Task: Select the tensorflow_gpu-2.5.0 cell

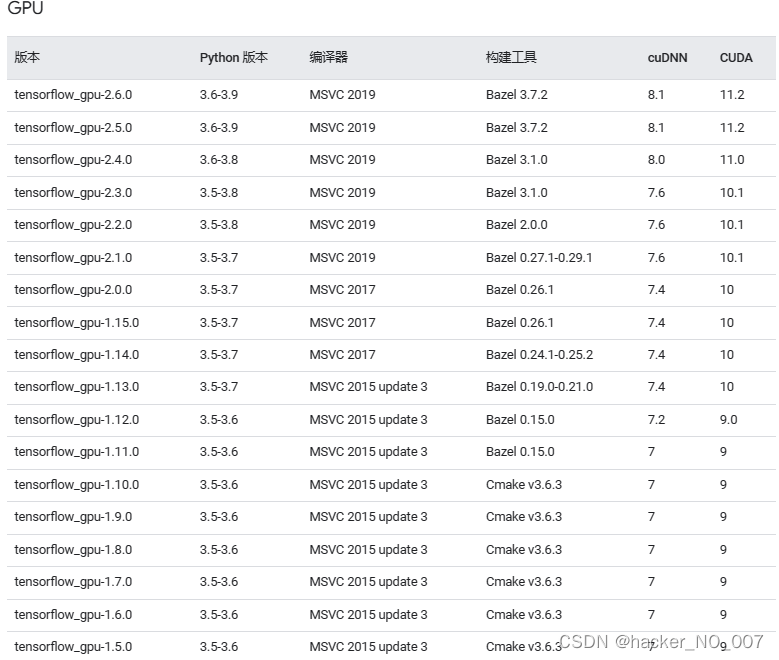Action: [x=73, y=128]
